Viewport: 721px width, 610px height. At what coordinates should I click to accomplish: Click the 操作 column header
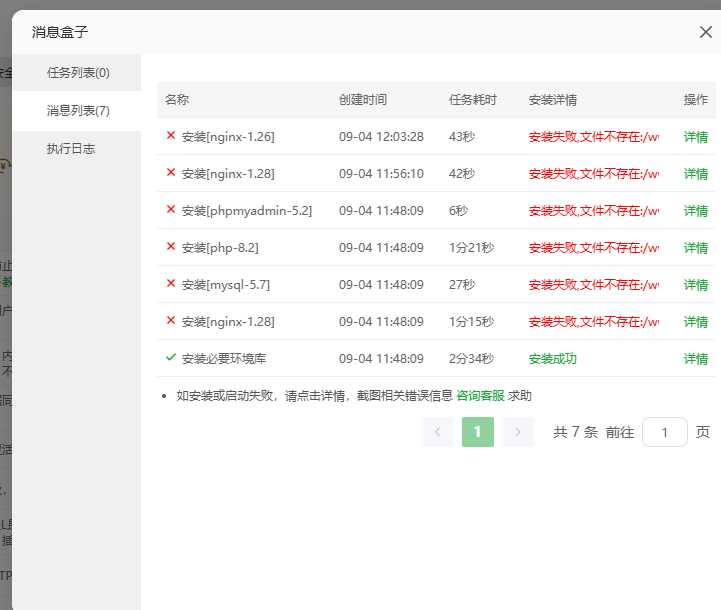point(695,100)
